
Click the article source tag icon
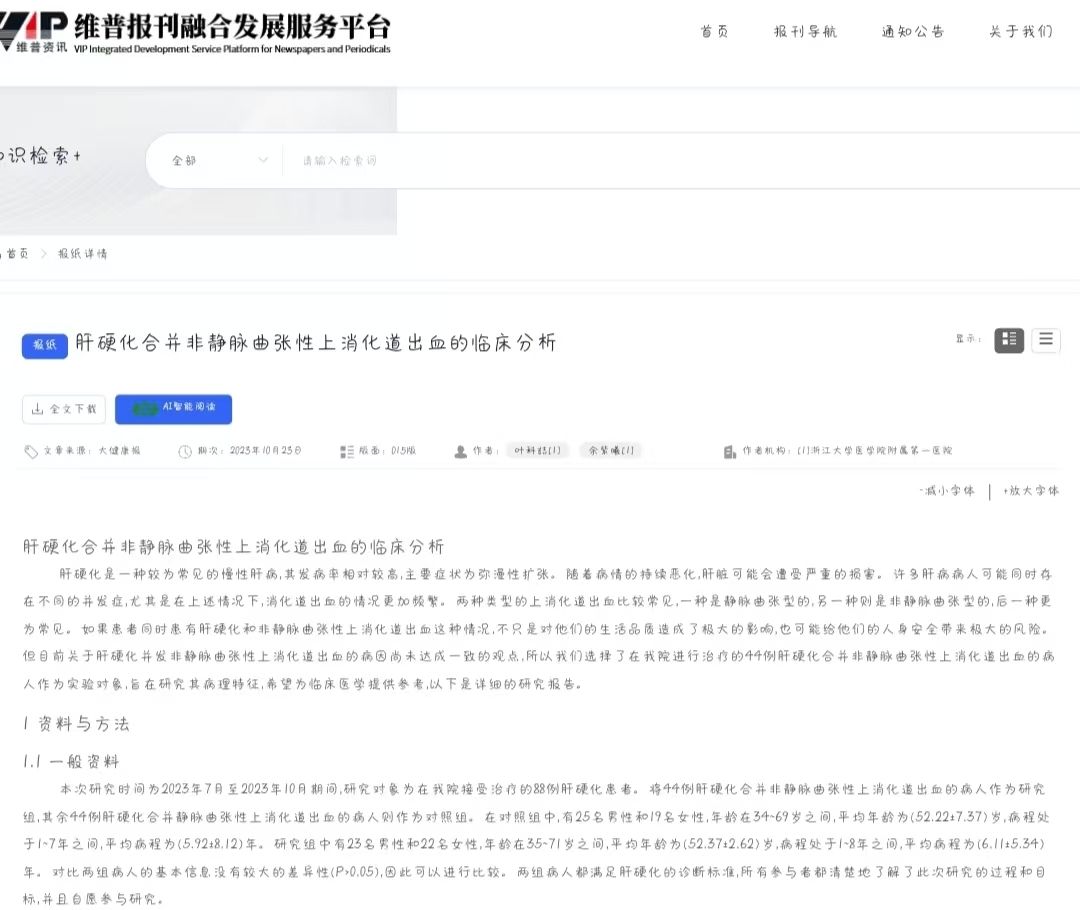(31, 451)
